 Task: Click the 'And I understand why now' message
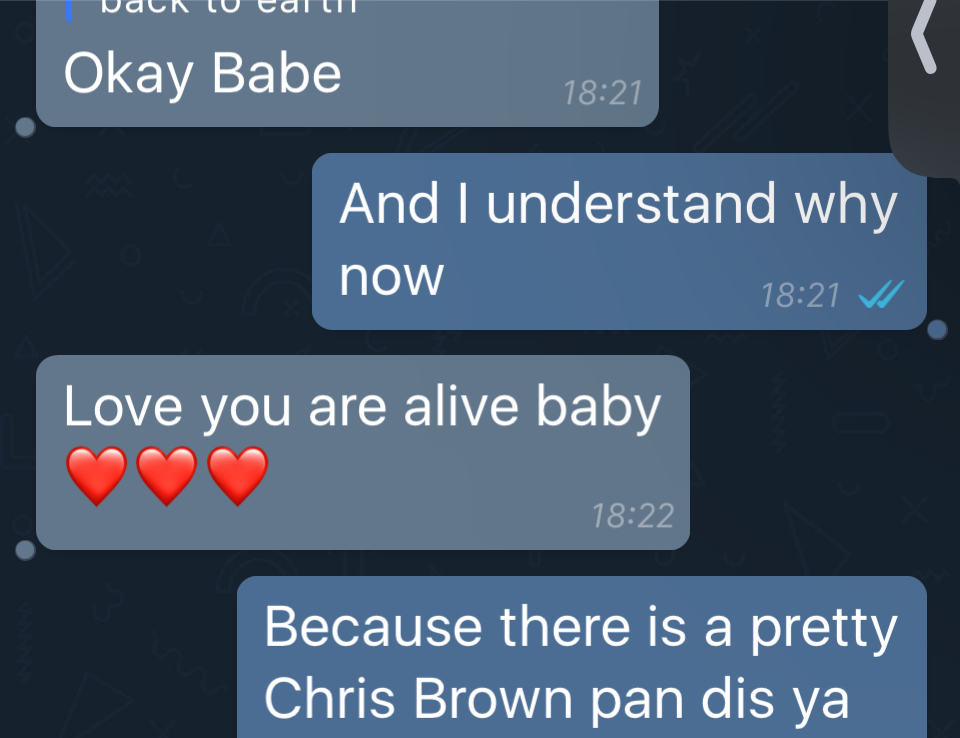[619, 241]
